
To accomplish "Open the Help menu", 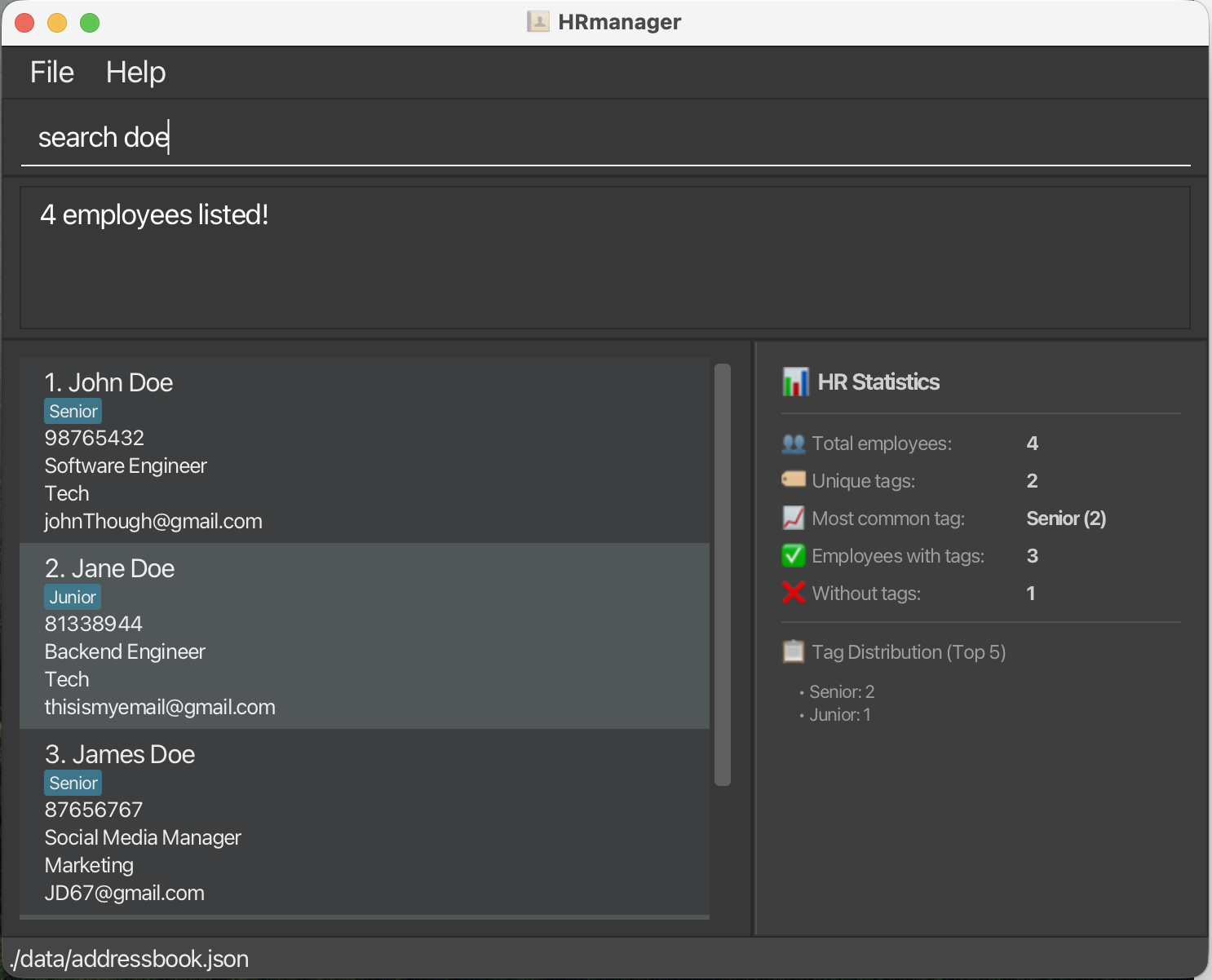I will (135, 73).
